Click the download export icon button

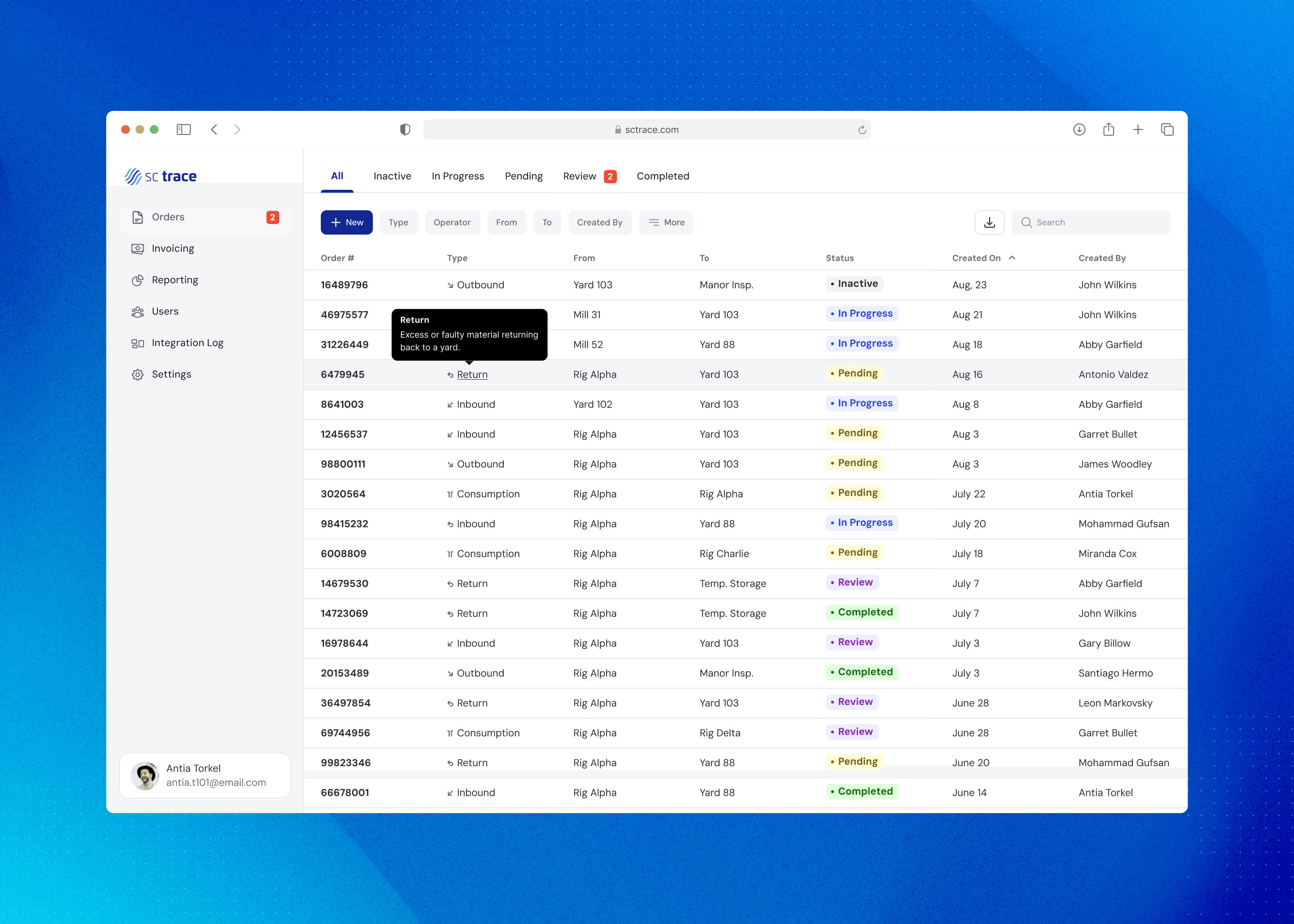point(989,223)
